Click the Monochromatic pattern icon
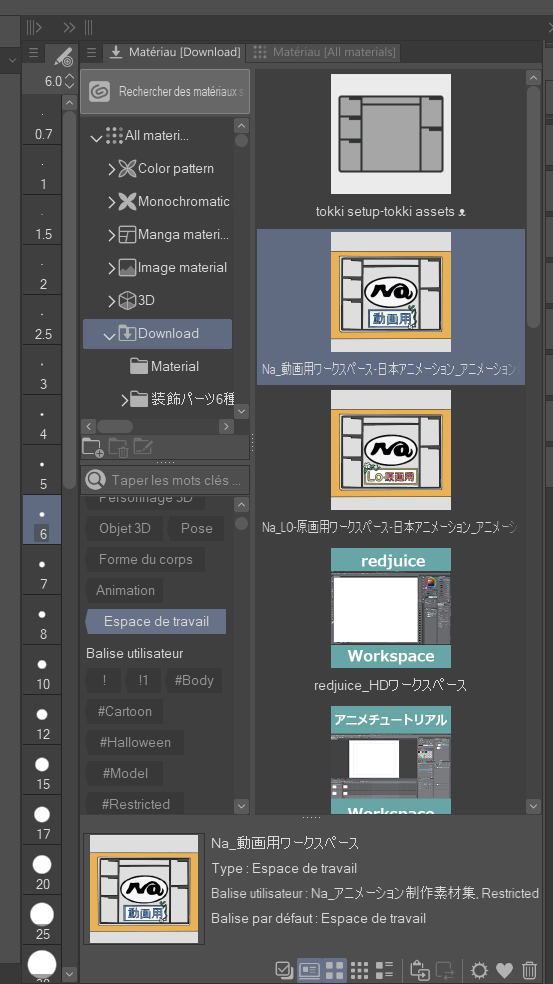 tap(127, 201)
